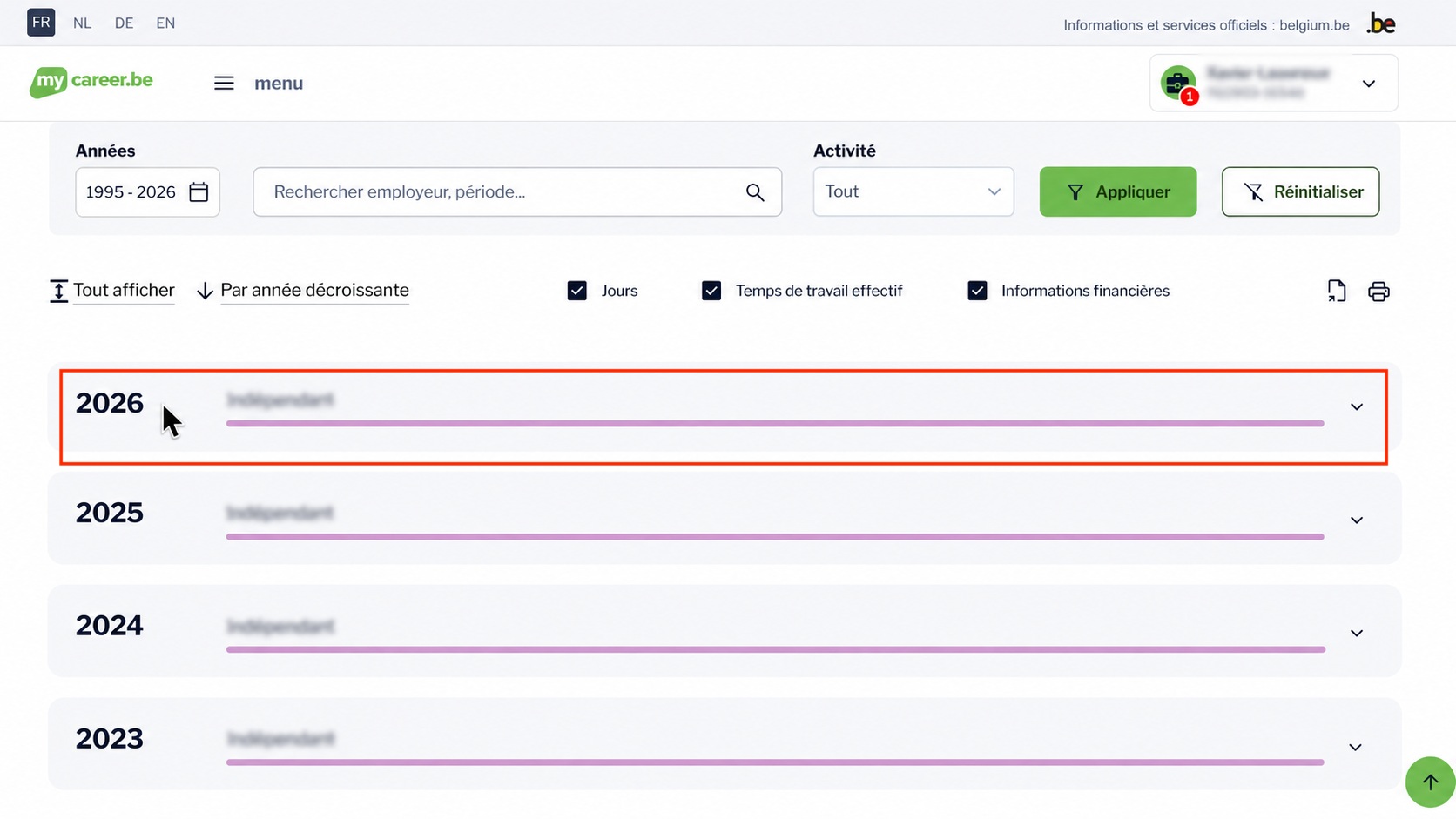Screen dimensions: 1456x819
Task: Select the 2026 year heading
Action: click(109, 403)
